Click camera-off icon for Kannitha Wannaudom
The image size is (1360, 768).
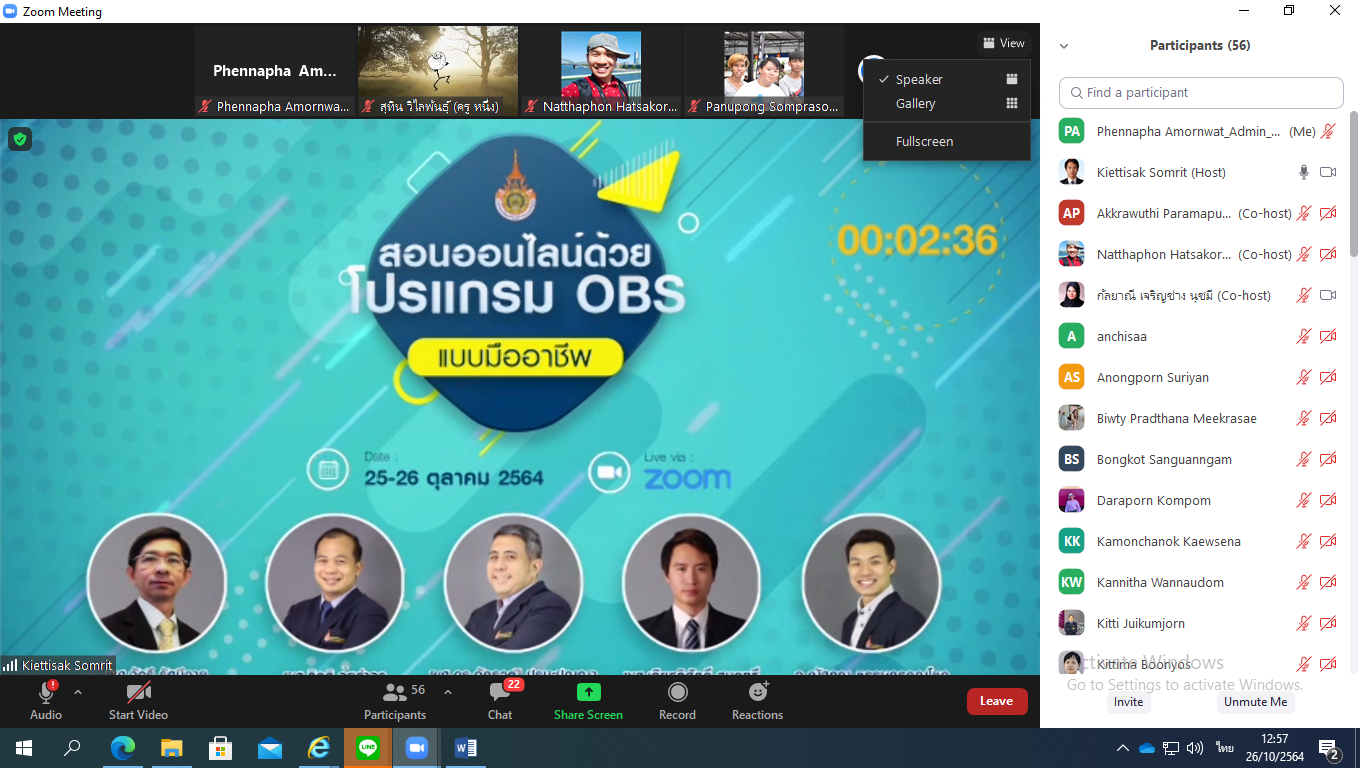(1328, 582)
